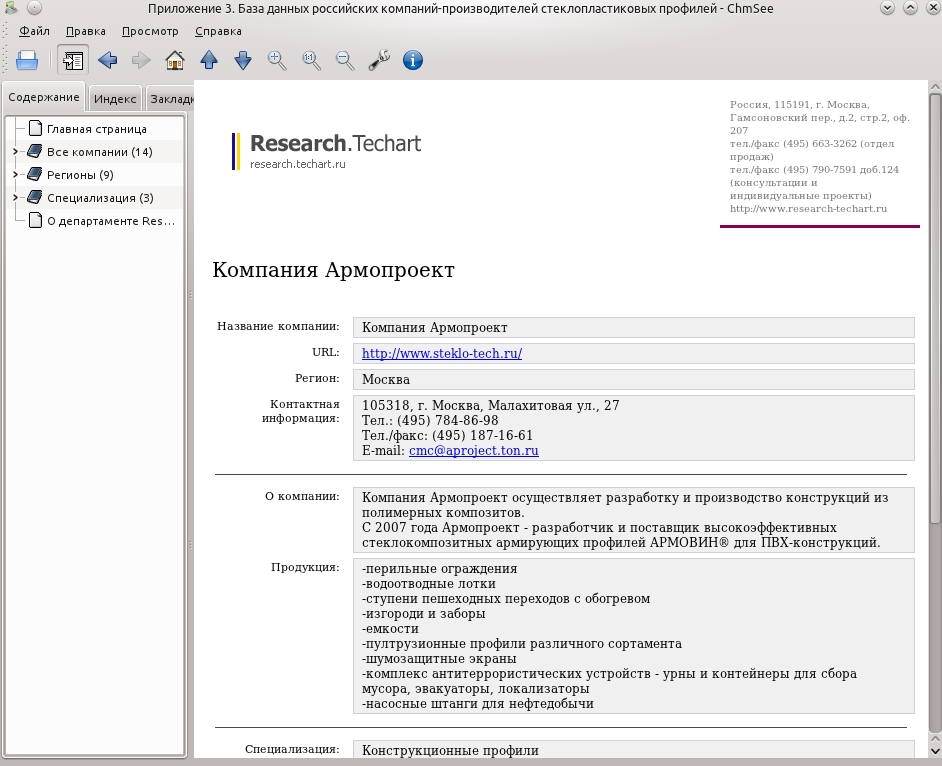
Task: Zoom out with the magnifier minus icon
Action: point(345,60)
